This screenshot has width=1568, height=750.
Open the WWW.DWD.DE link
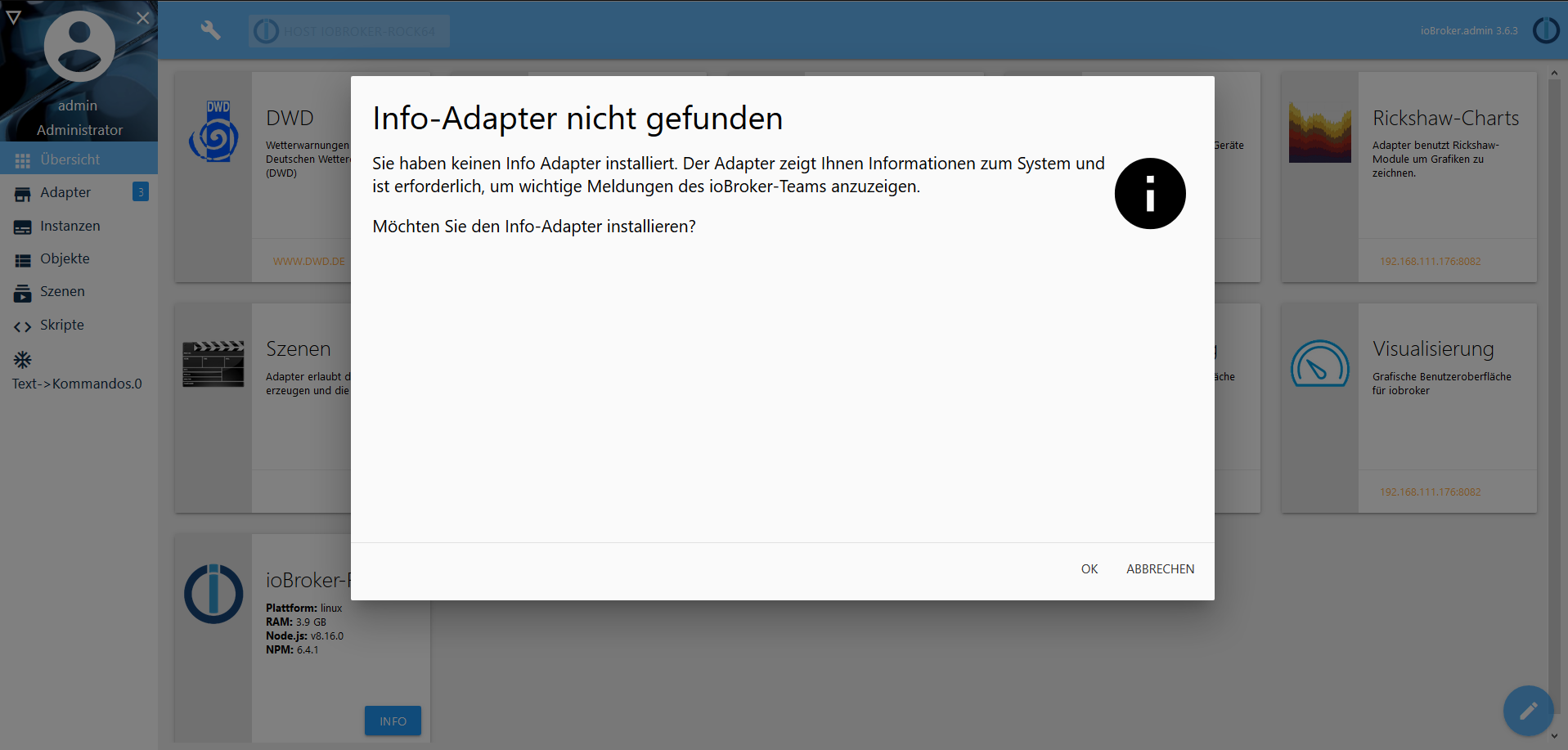[308, 262]
